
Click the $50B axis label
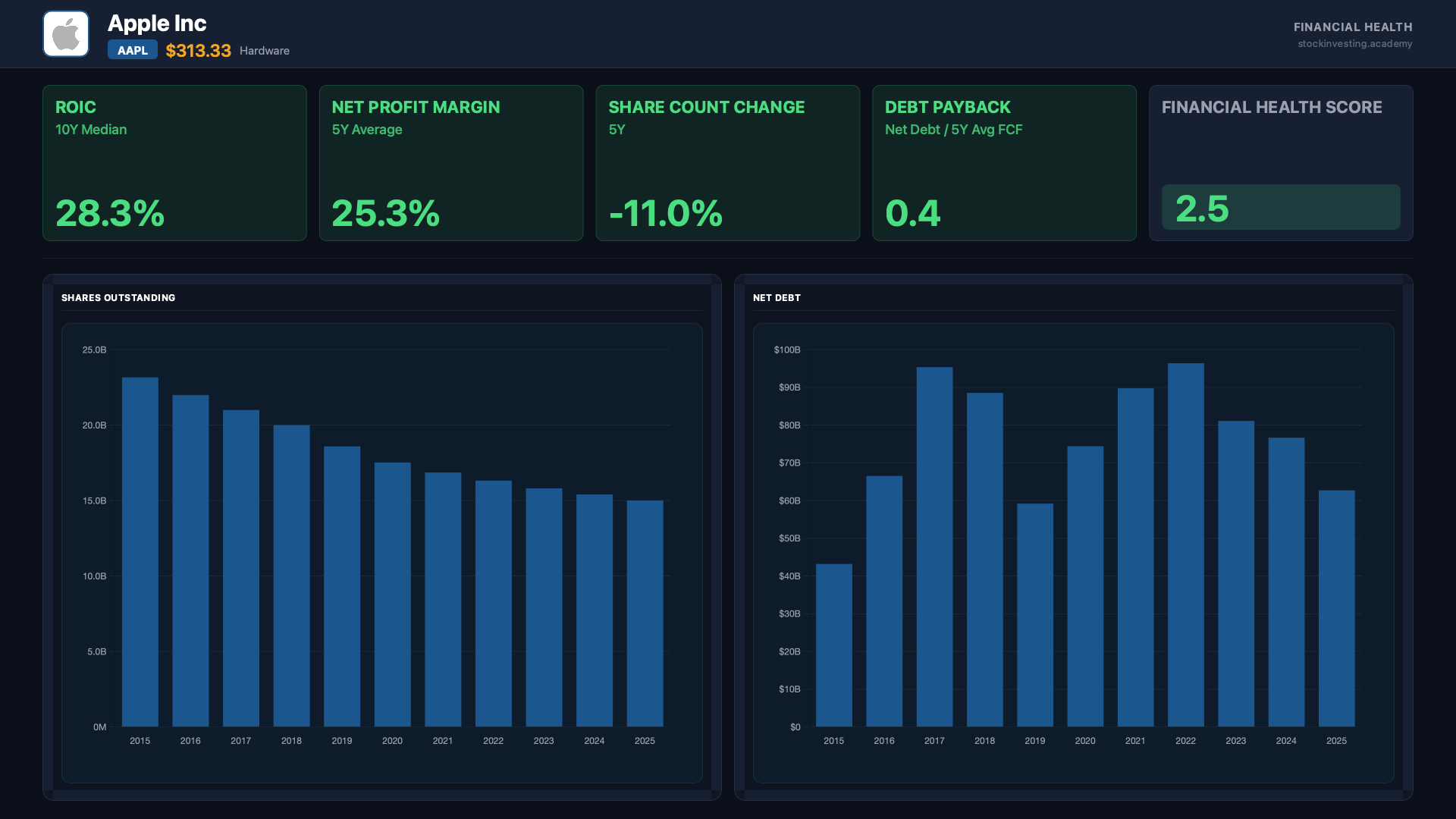click(789, 538)
